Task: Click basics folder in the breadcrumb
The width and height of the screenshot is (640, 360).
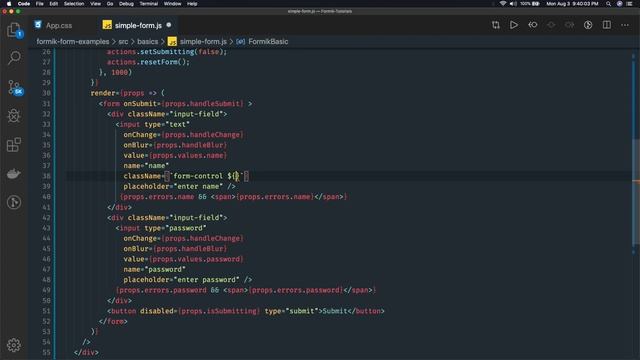Action: (147, 42)
